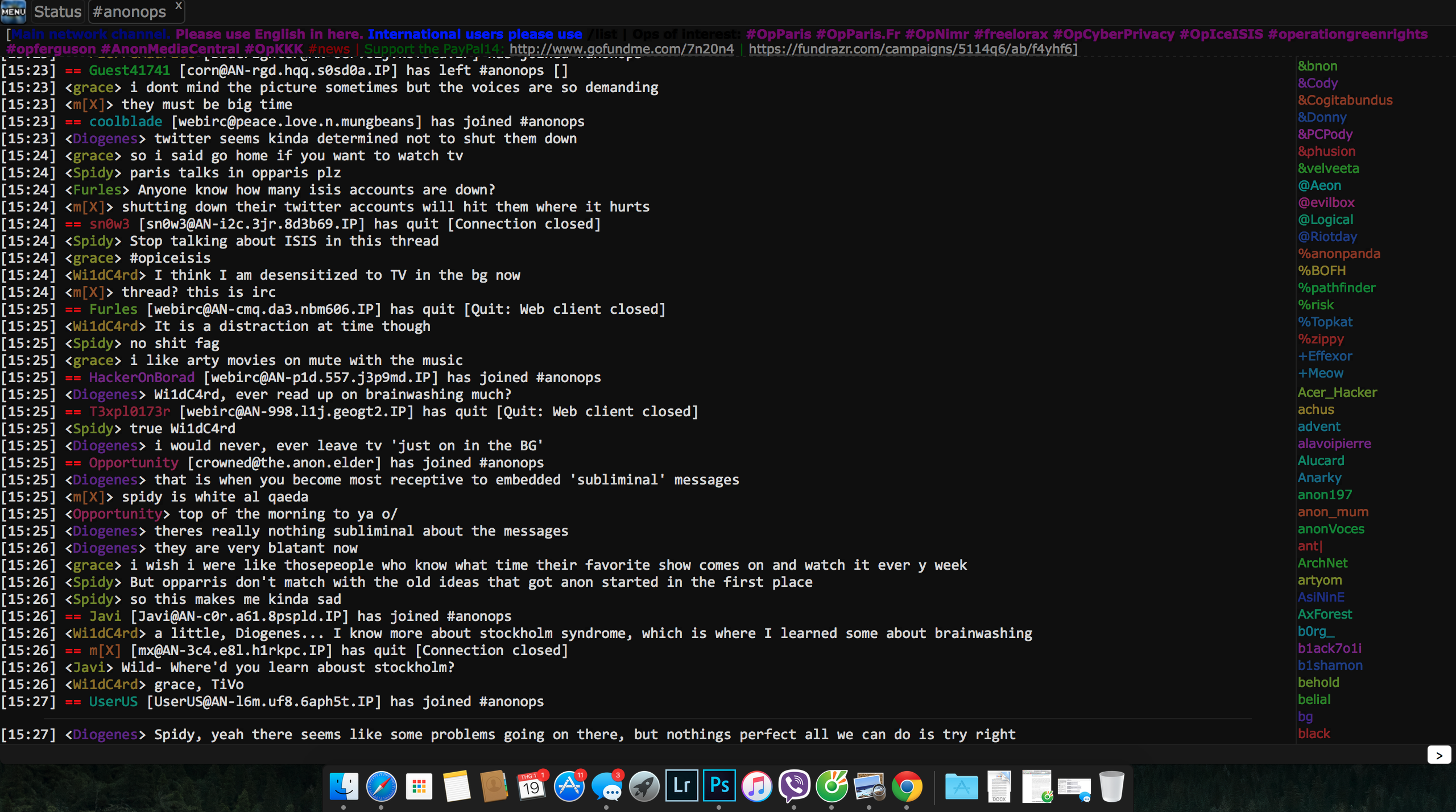1456x812 pixels.
Task: Open the gofundme.com link in topic
Action: (x=621, y=49)
